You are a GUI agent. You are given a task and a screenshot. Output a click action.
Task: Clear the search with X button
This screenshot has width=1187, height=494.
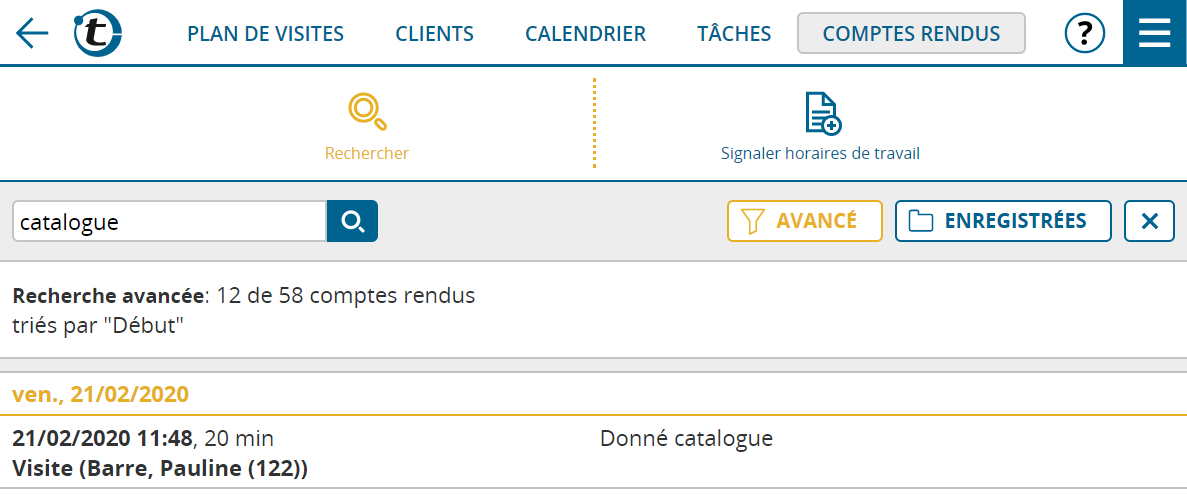point(1149,221)
